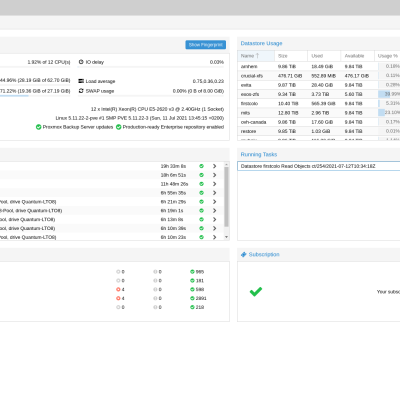
Task: Click the green OK icon beside count 219
Action: 192,307
